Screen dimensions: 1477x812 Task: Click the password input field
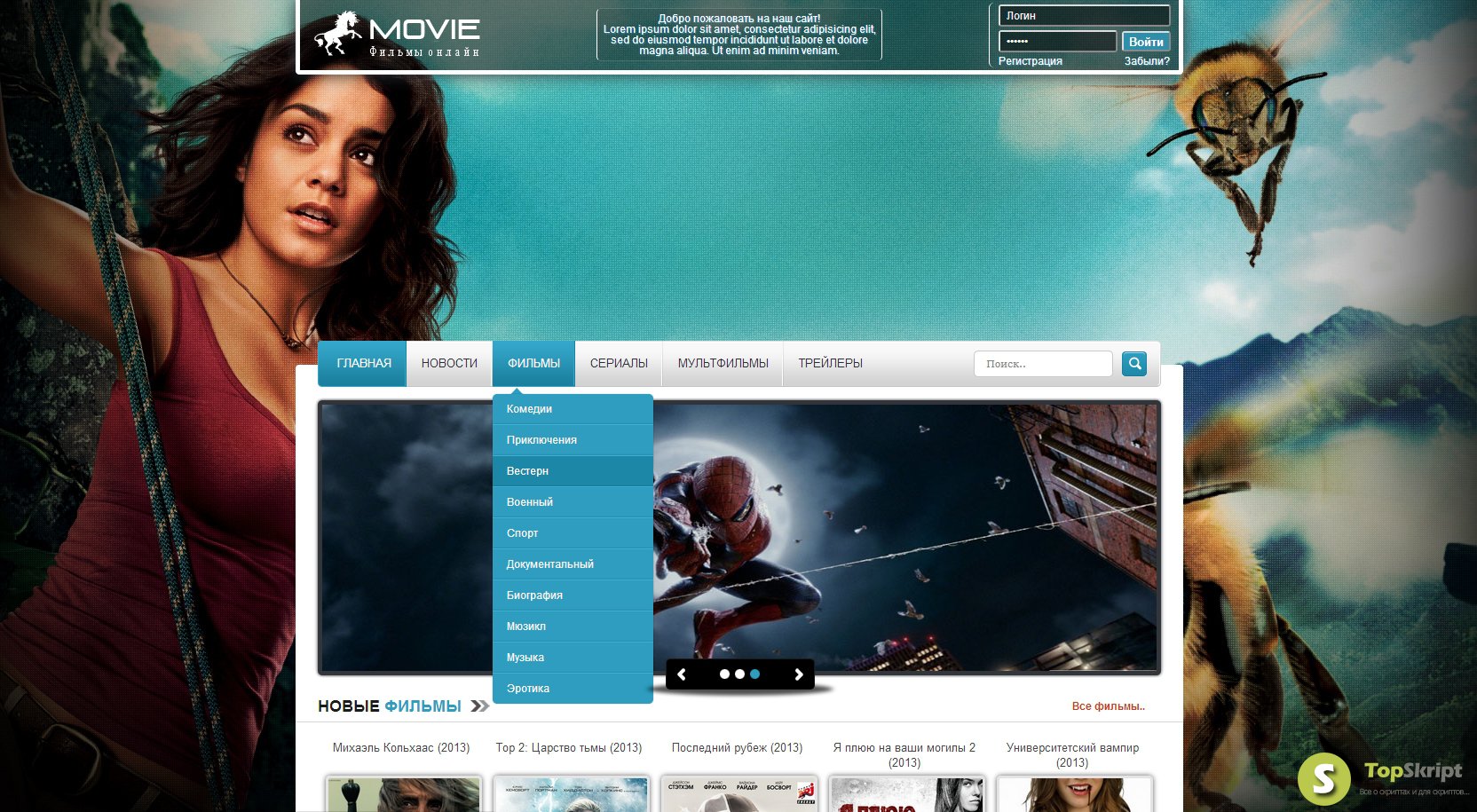click(1057, 42)
